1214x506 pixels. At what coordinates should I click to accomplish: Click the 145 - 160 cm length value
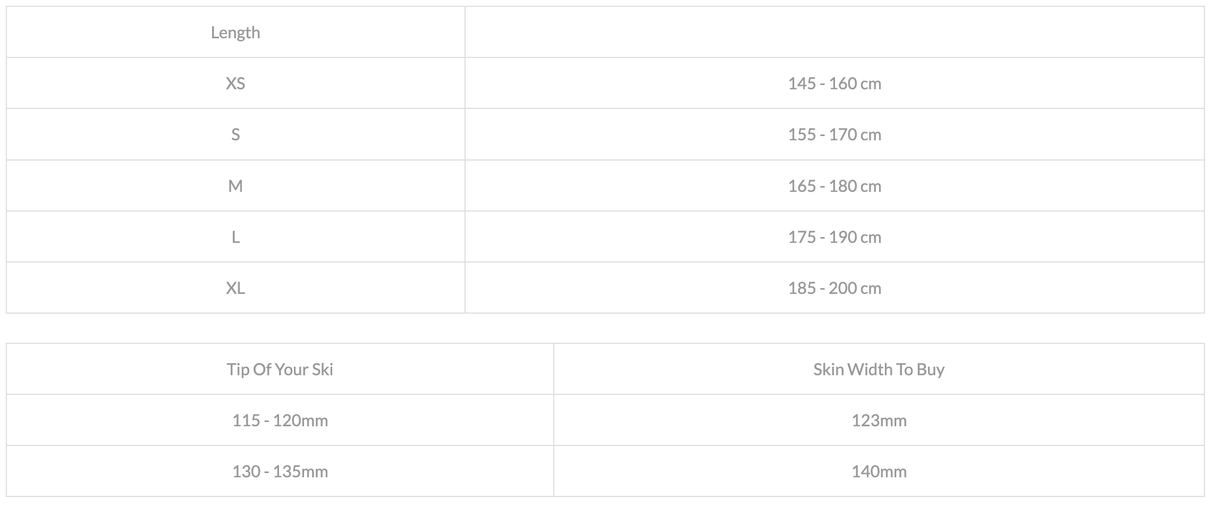(834, 83)
